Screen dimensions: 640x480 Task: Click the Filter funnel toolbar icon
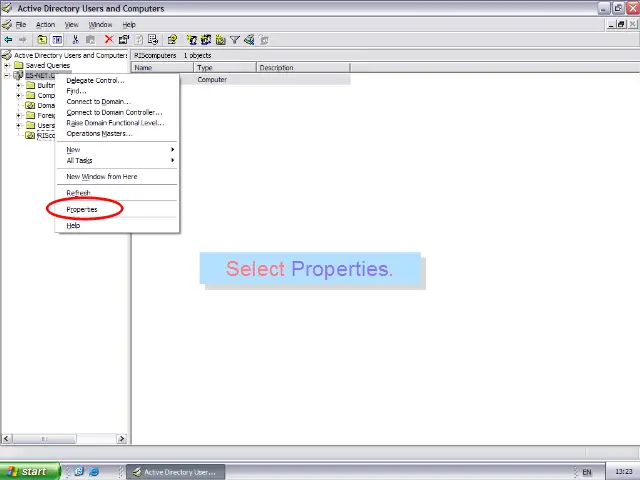tap(235, 40)
